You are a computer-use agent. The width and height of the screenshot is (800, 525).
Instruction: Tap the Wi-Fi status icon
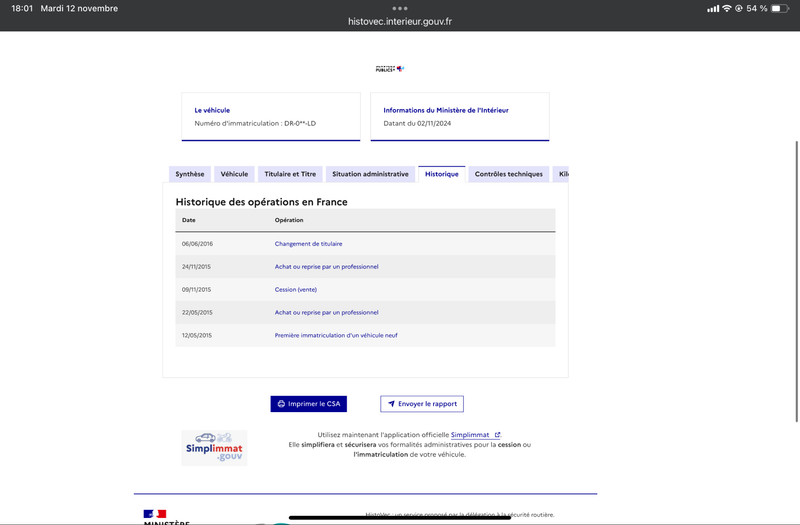click(727, 8)
